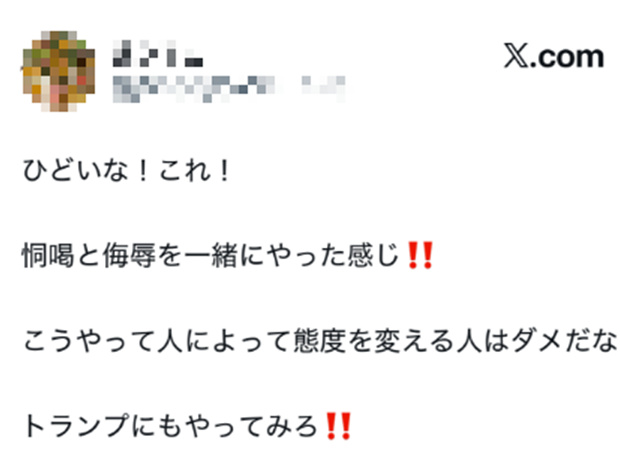
Task: Open the pixelated round profile avatar
Action: point(59,71)
